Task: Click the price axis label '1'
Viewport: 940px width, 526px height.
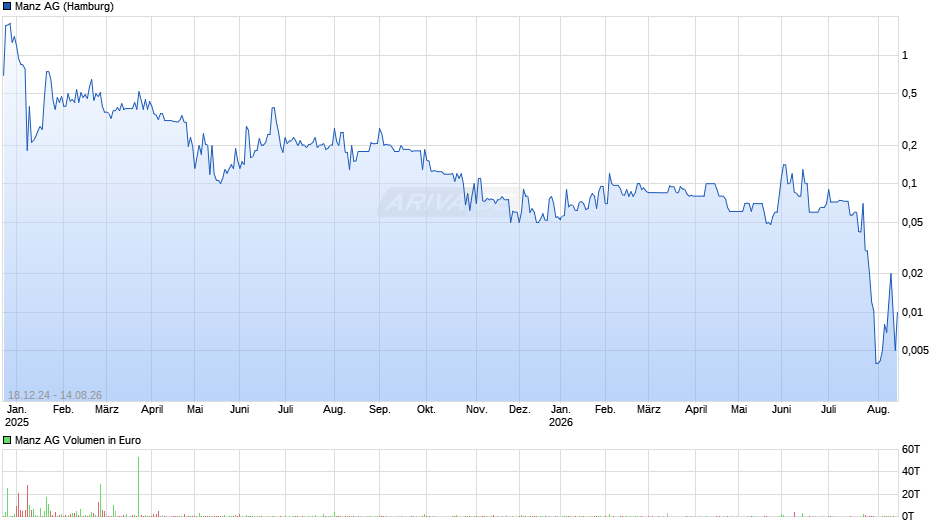Action: [905, 55]
